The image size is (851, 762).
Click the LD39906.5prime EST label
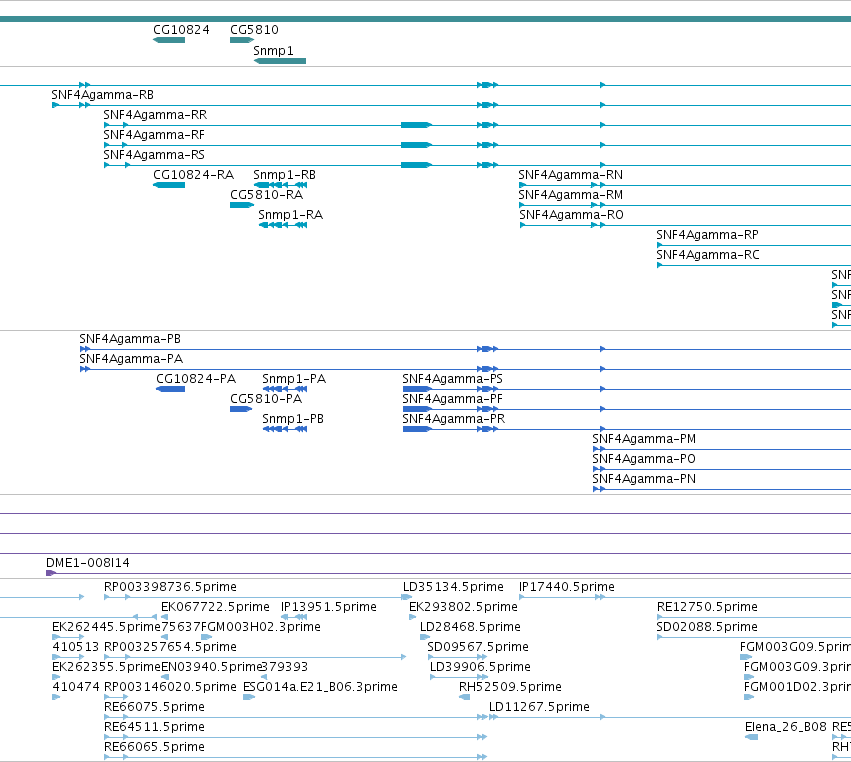pyautogui.click(x=480, y=667)
